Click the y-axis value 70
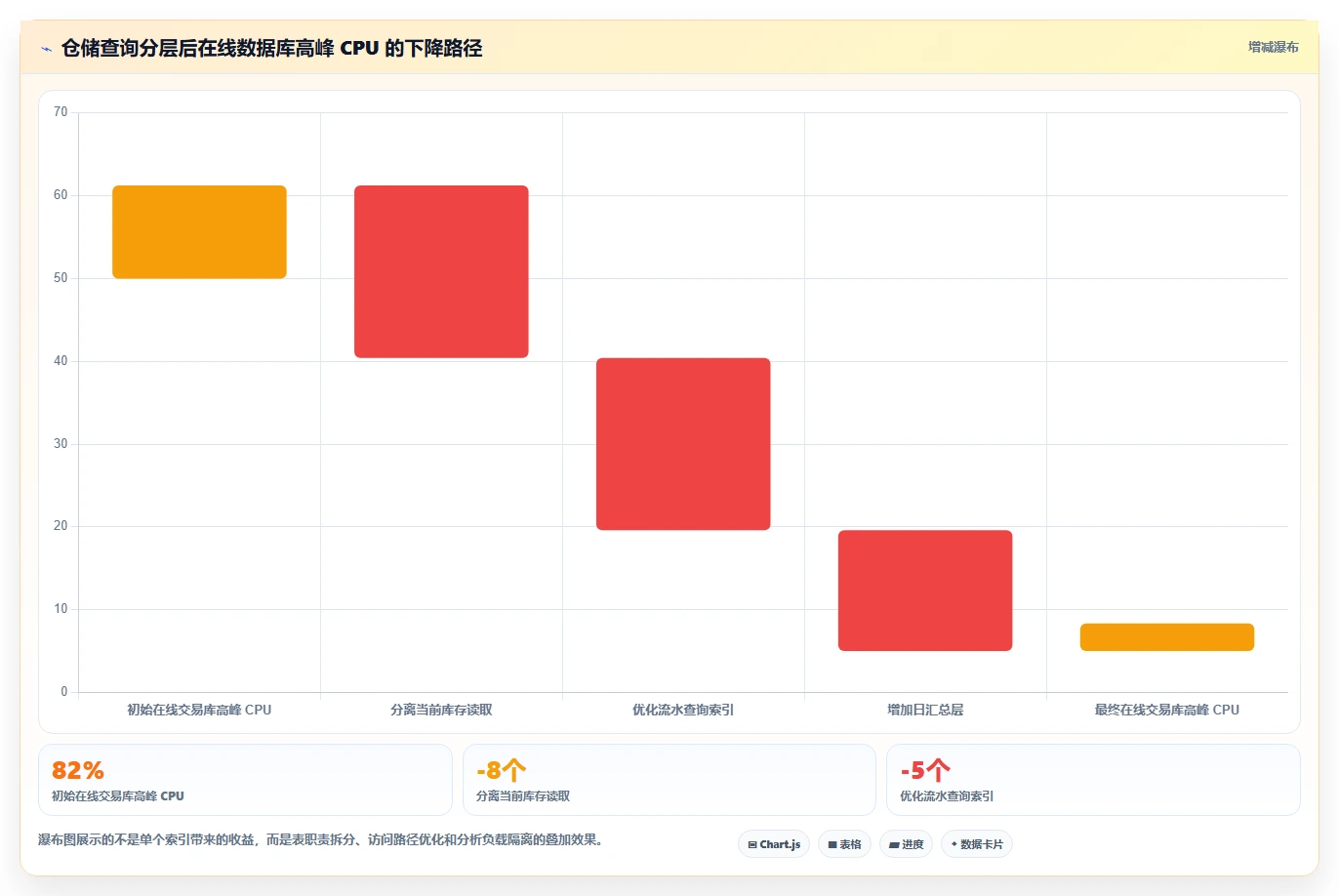 tap(61, 112)
